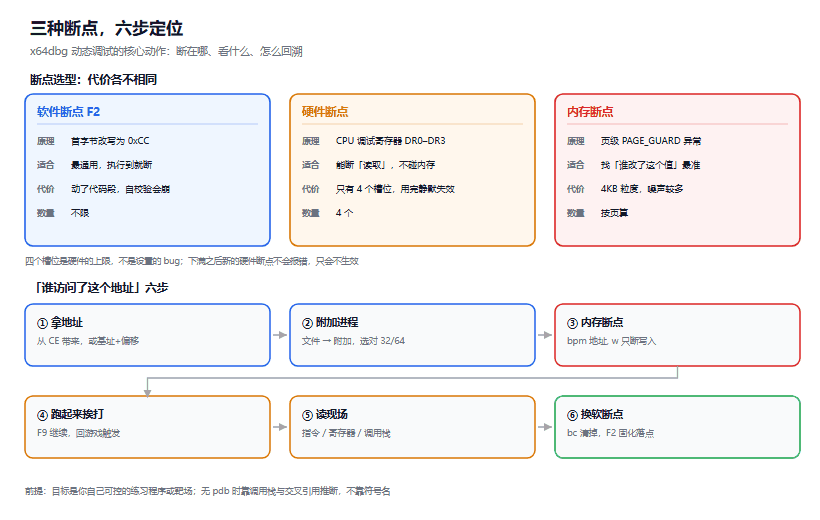Click 代价 label in the top-row 内存断点 card

(x=576, y=189)
